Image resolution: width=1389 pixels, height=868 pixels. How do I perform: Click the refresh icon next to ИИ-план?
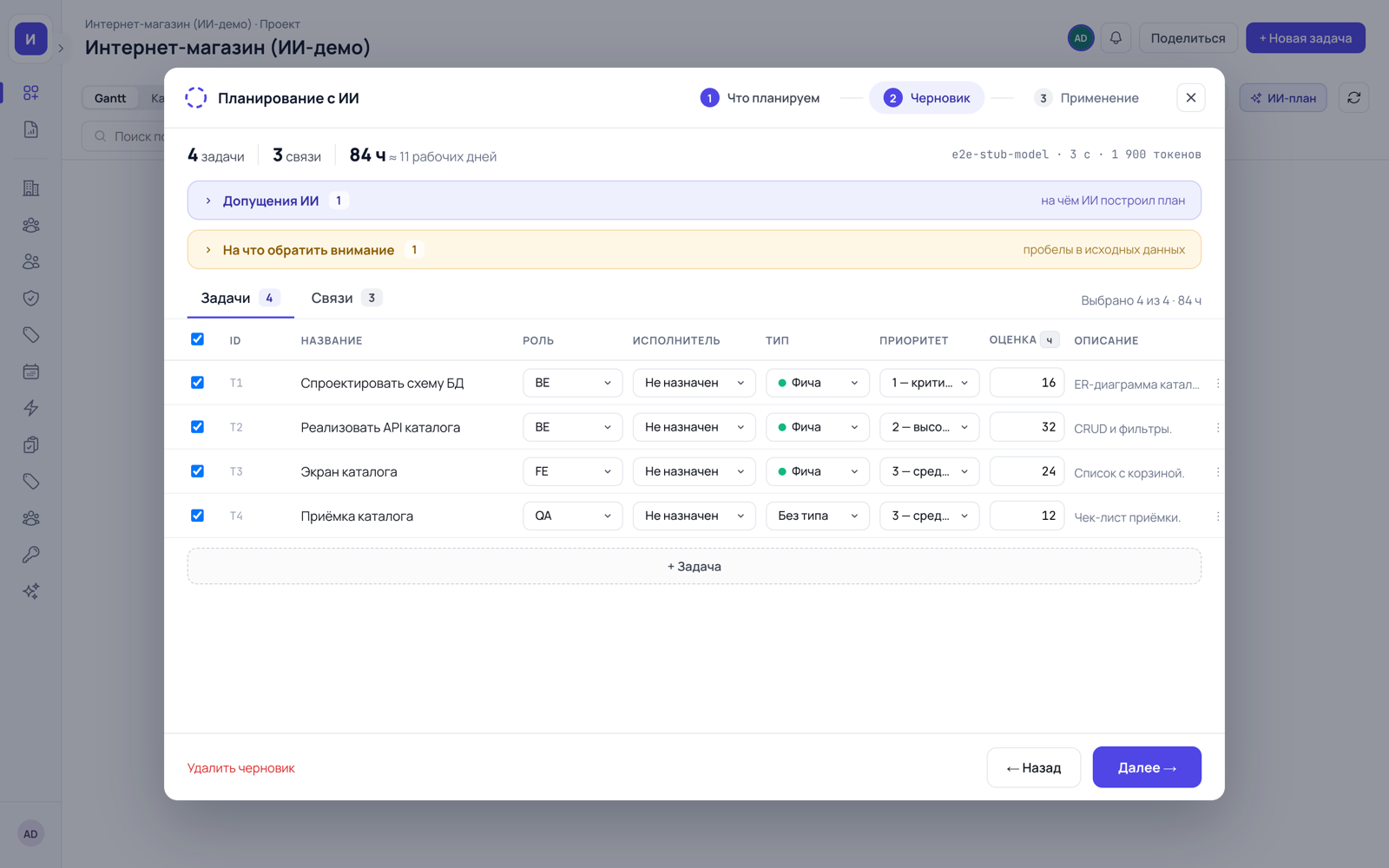tap(1353, 98)
